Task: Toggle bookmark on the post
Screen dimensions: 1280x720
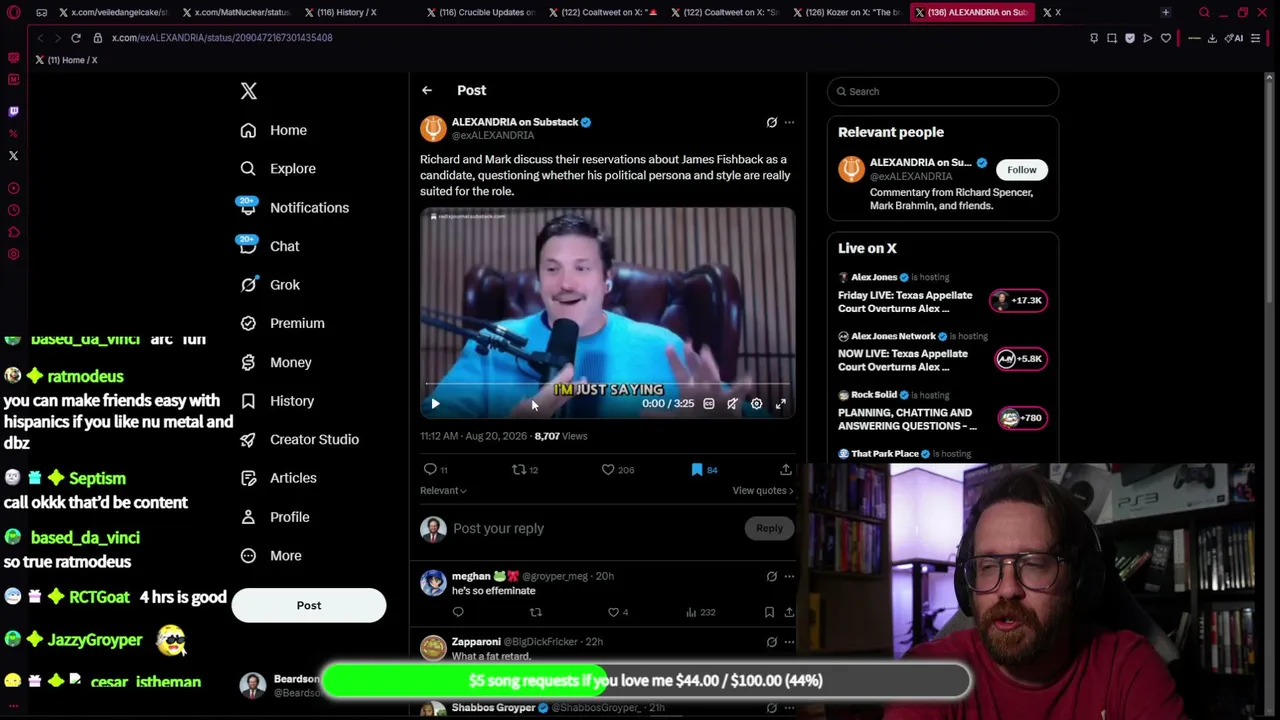Action: pyautogui.click(x=697, y=469)
